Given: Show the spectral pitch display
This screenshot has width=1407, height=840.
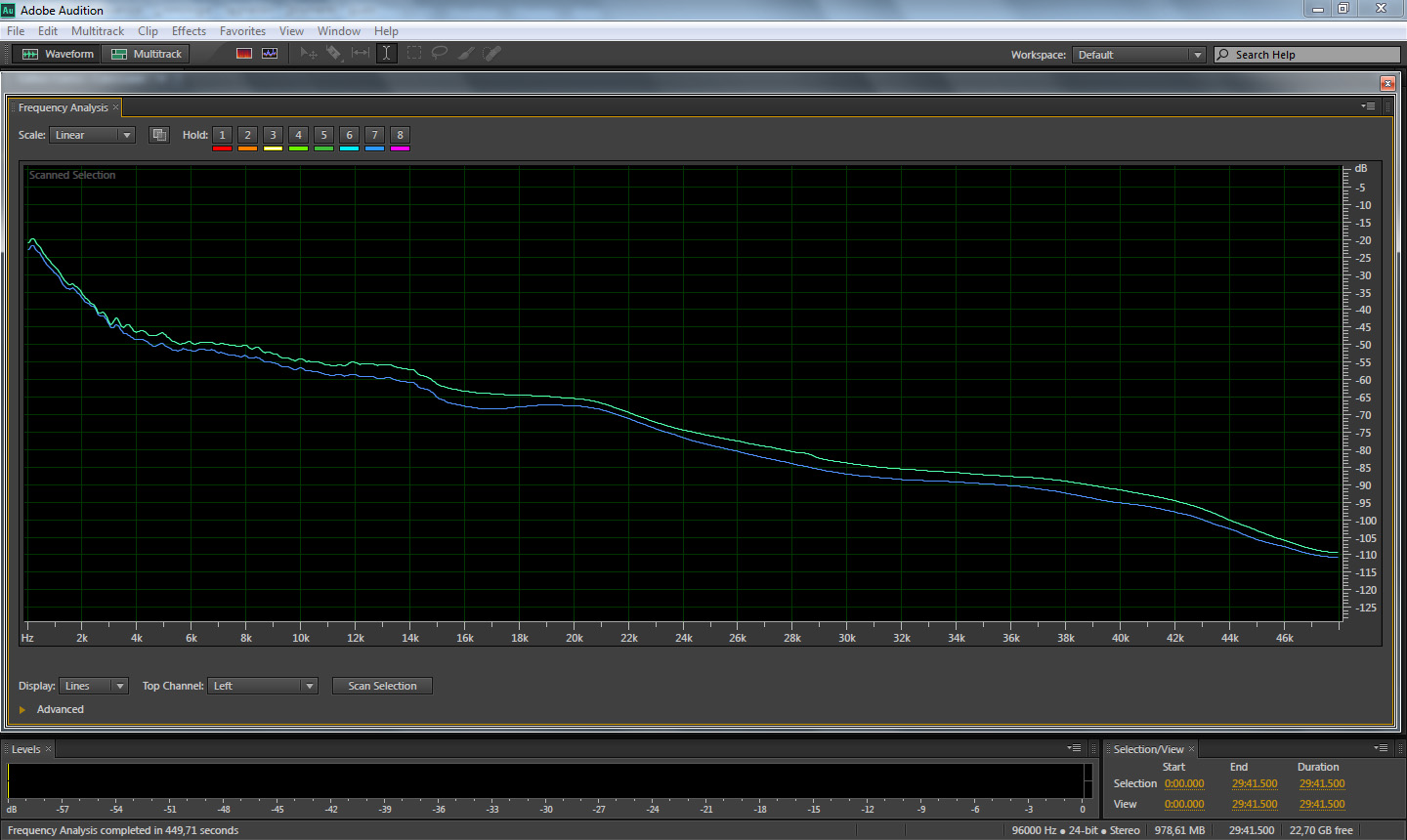Looking at the screenshot, I should 270,54.
